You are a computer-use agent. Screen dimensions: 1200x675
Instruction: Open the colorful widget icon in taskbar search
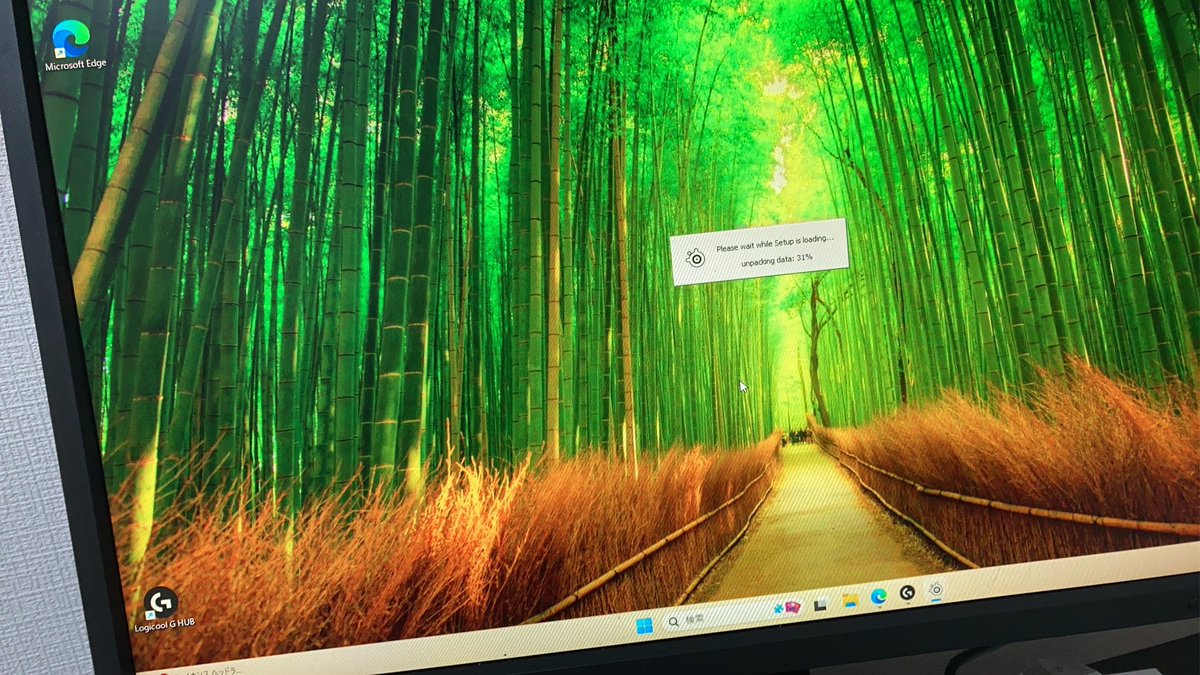pyautogui.click(x=787, y=608)
